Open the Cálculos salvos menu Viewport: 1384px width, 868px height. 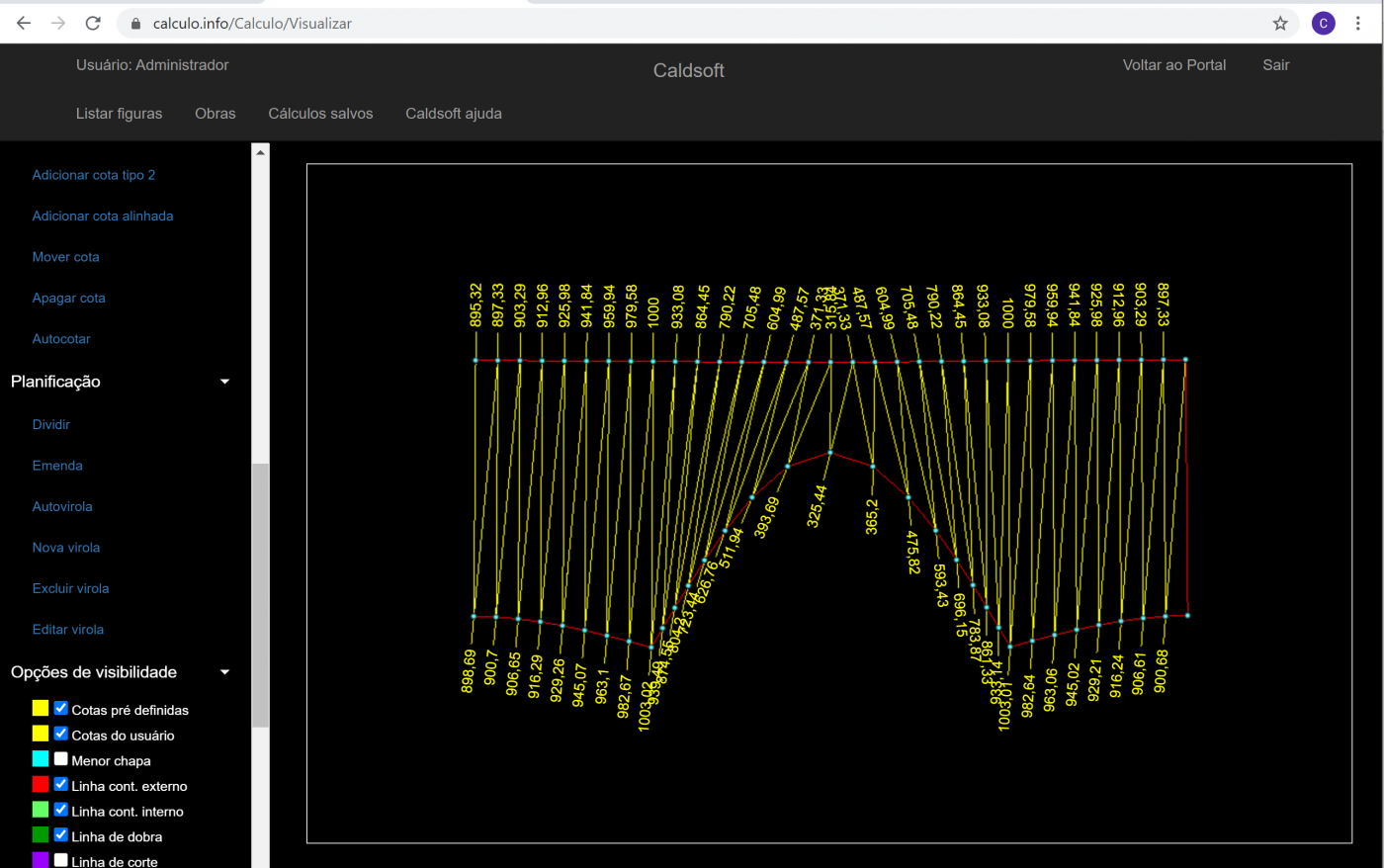coord(320,114)
